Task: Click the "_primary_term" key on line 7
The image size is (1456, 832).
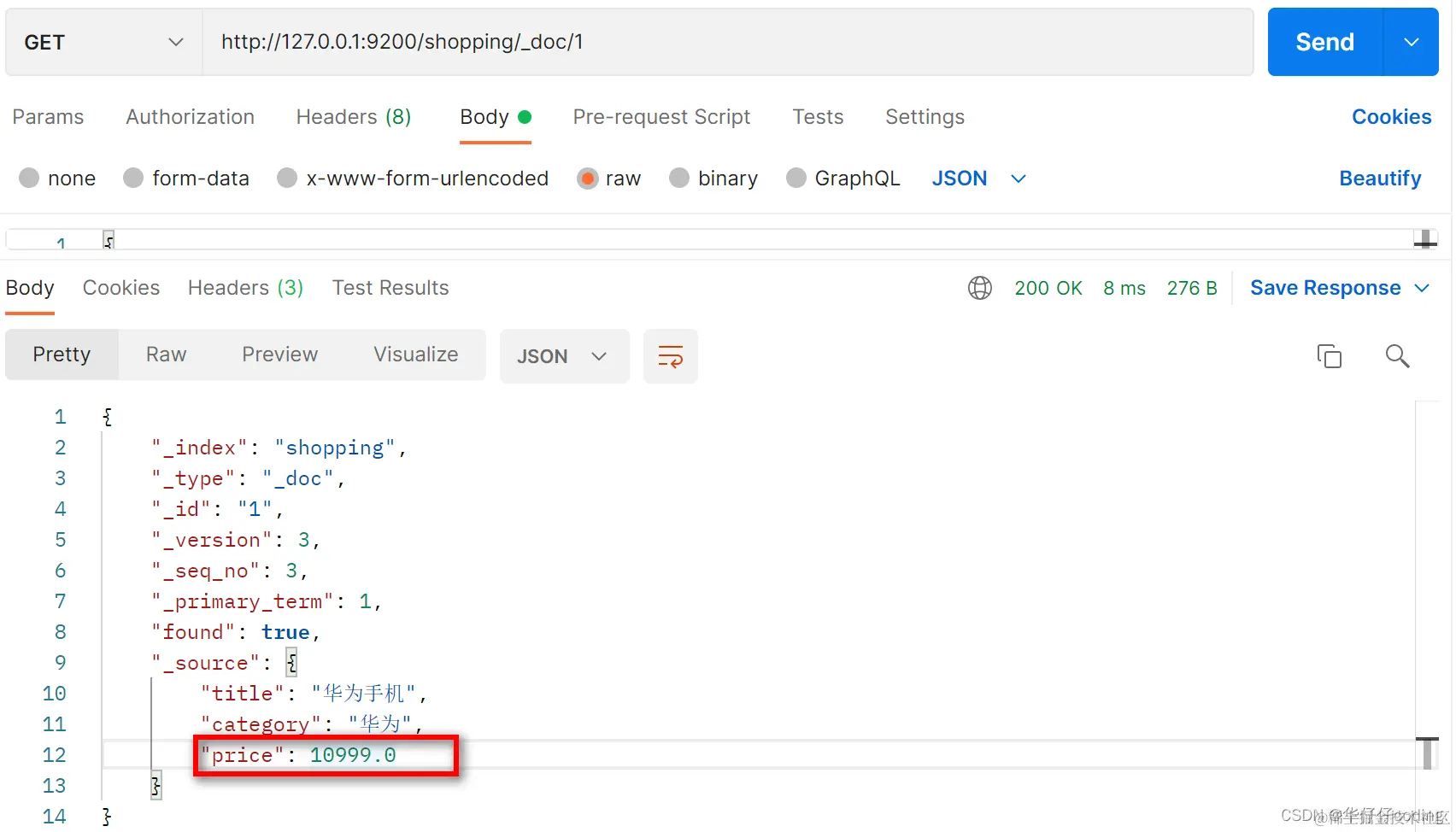Action: 243,601
